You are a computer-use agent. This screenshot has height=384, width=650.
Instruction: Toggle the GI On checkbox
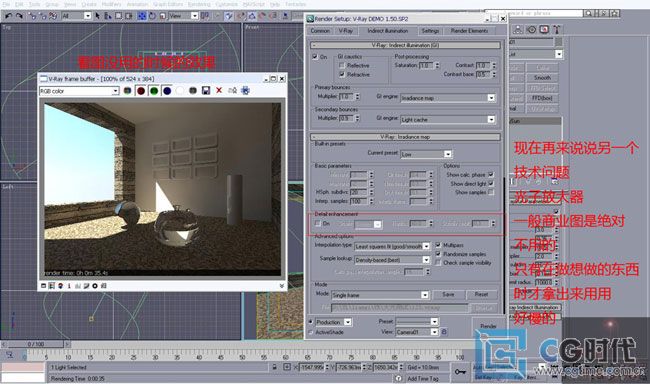(315, 56)
